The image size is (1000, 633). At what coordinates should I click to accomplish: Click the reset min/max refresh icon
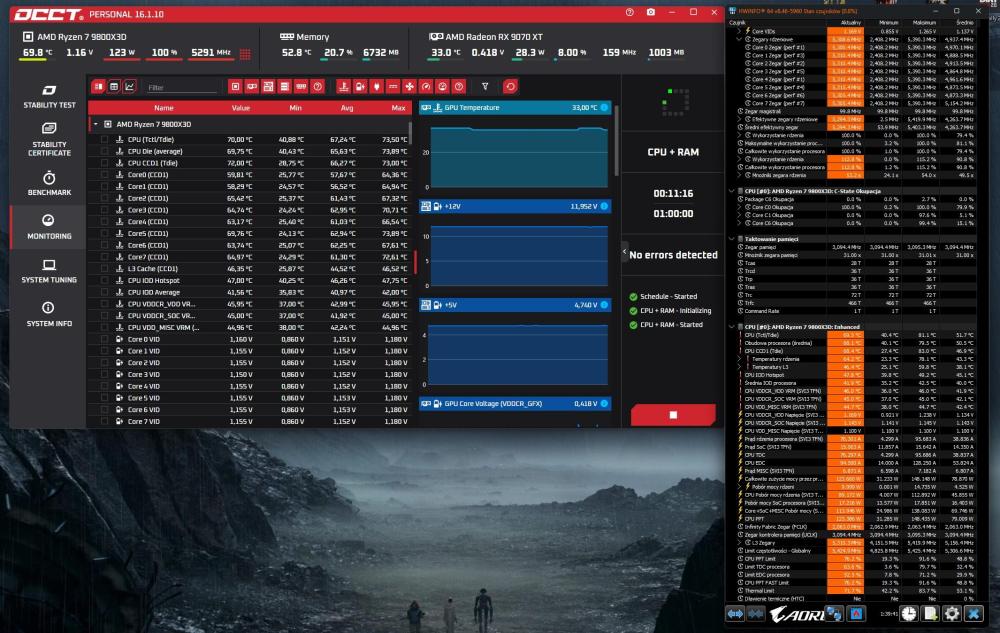point(510,87)
